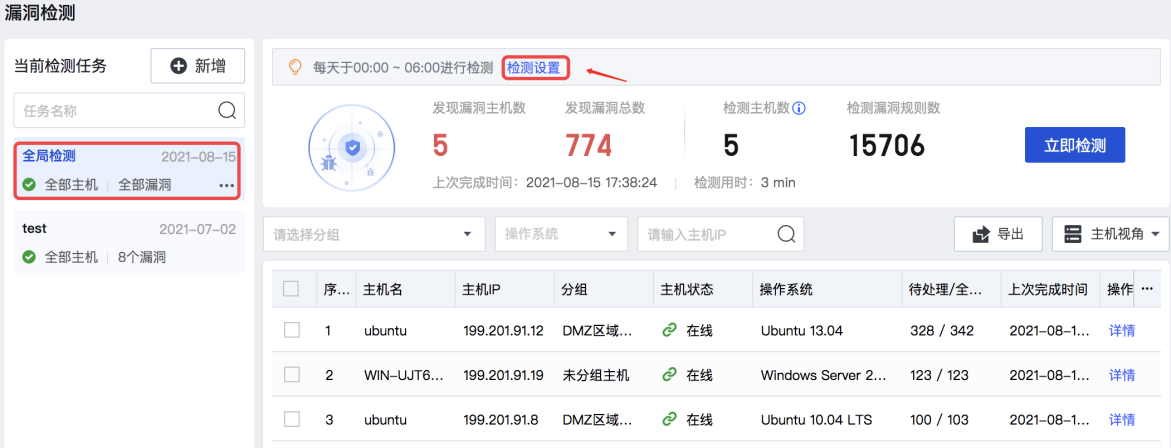Toggle the select-all checkbox in table header
Viewport: 1171px width, 448px height.
coord(291,289)
